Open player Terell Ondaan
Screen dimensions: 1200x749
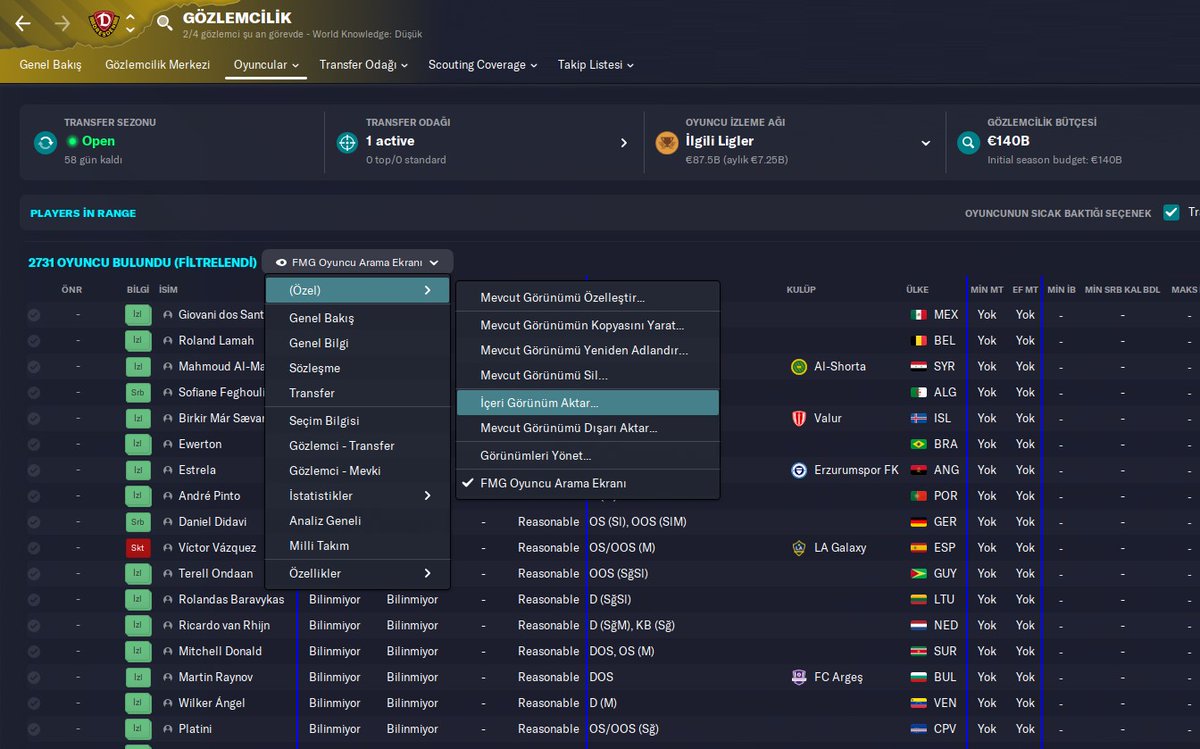[216, 574]
